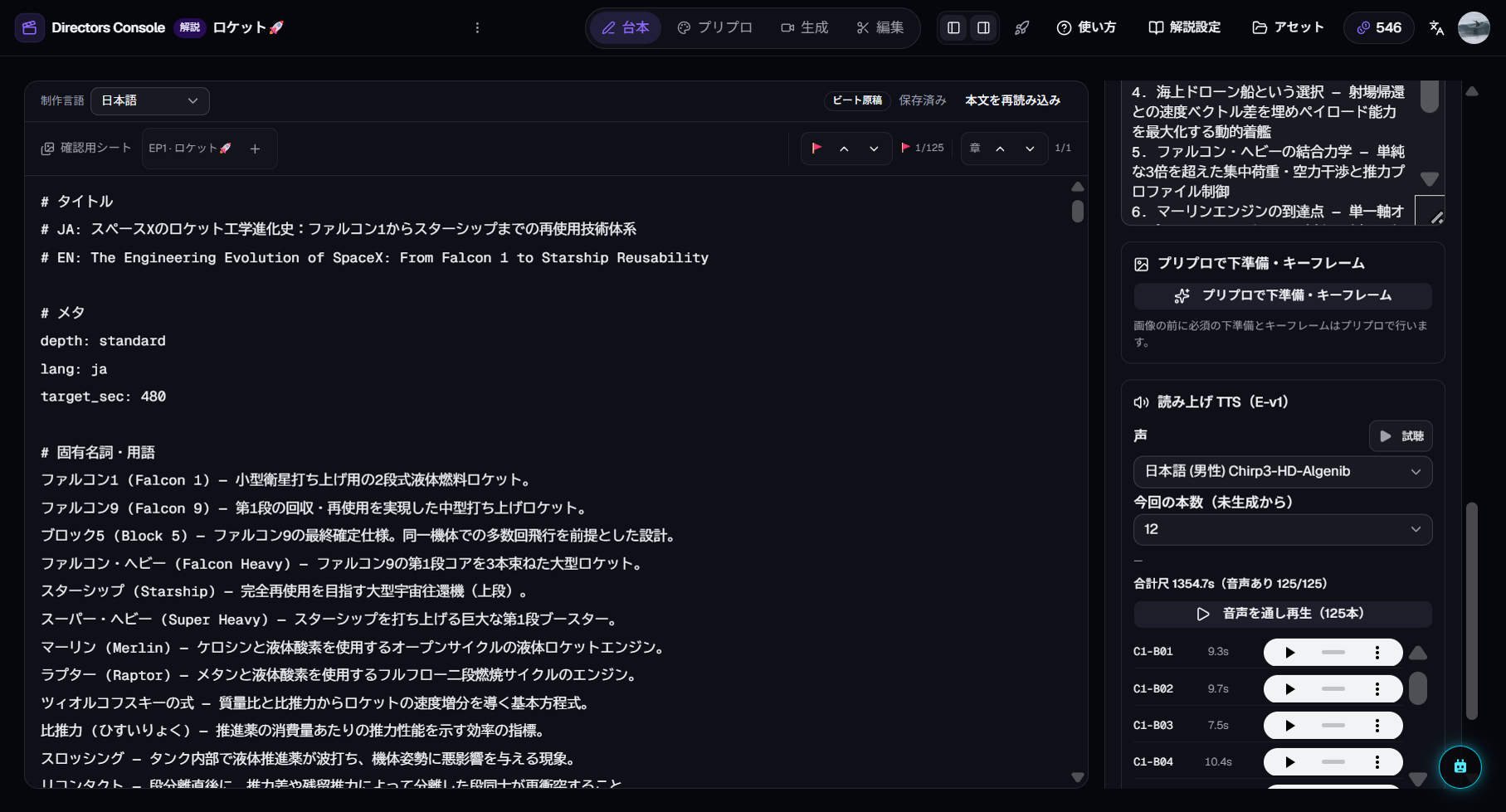This screenshot has height=812, width=1506.
Task: Click audio list scroll-down arrow
Action: pyautogui.click(x=1418, y=779)
